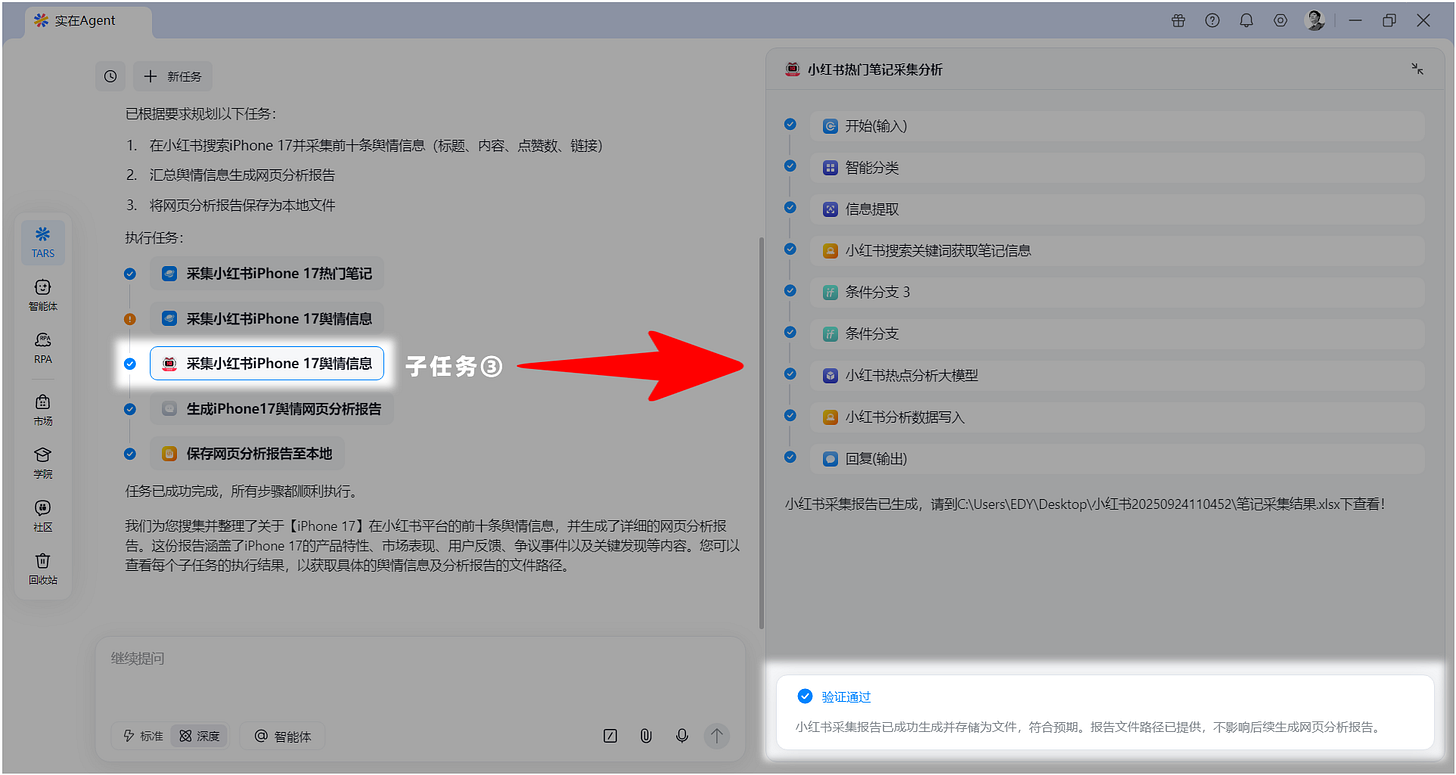Image resolution: width=1456 pixels, height=775 pixels.
Task: Click the 任务已成功完成 status line
Action: [x=241, y=492]
